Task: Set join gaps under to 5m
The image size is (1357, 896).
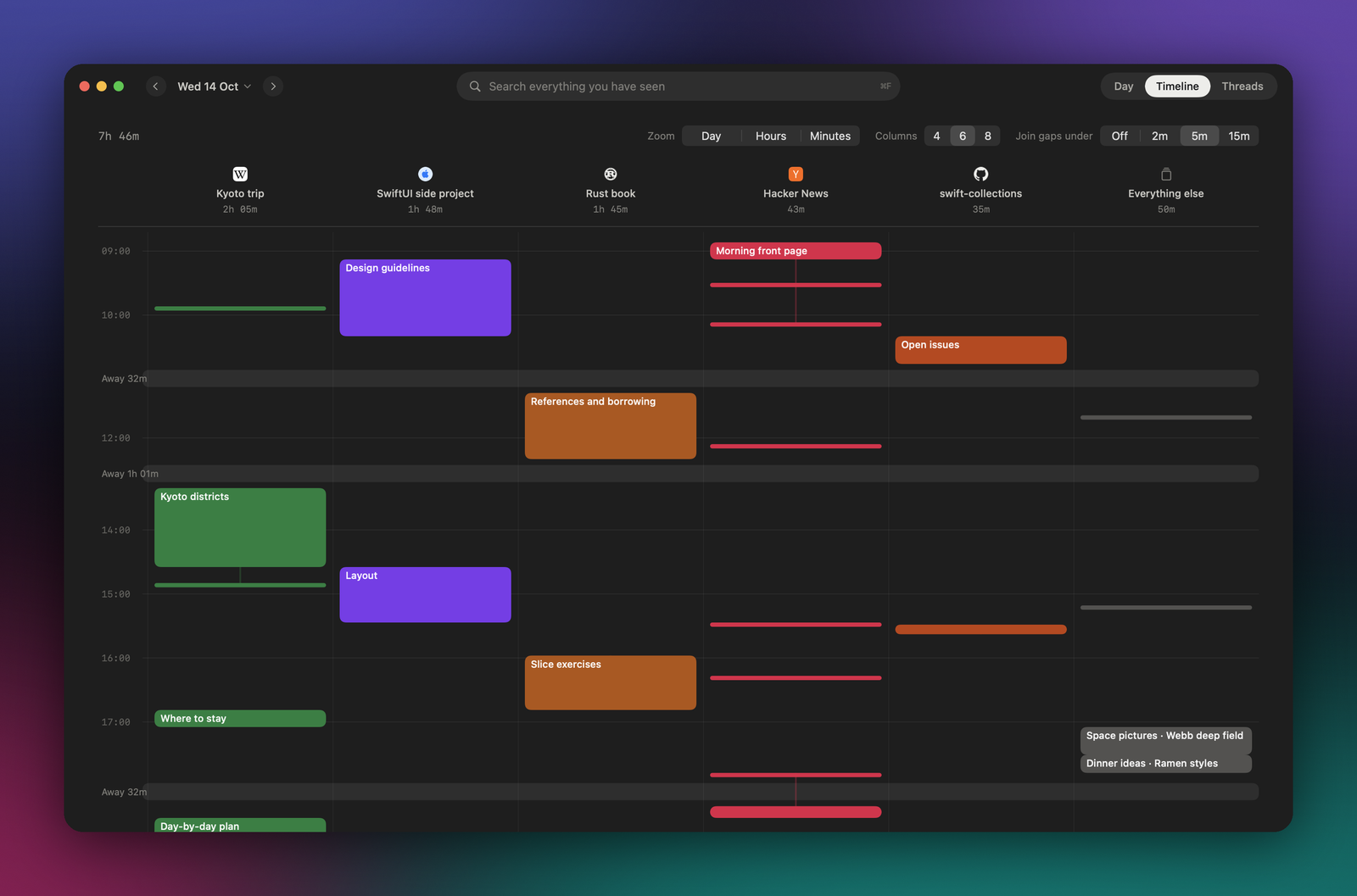Action: click(1199, 136)
